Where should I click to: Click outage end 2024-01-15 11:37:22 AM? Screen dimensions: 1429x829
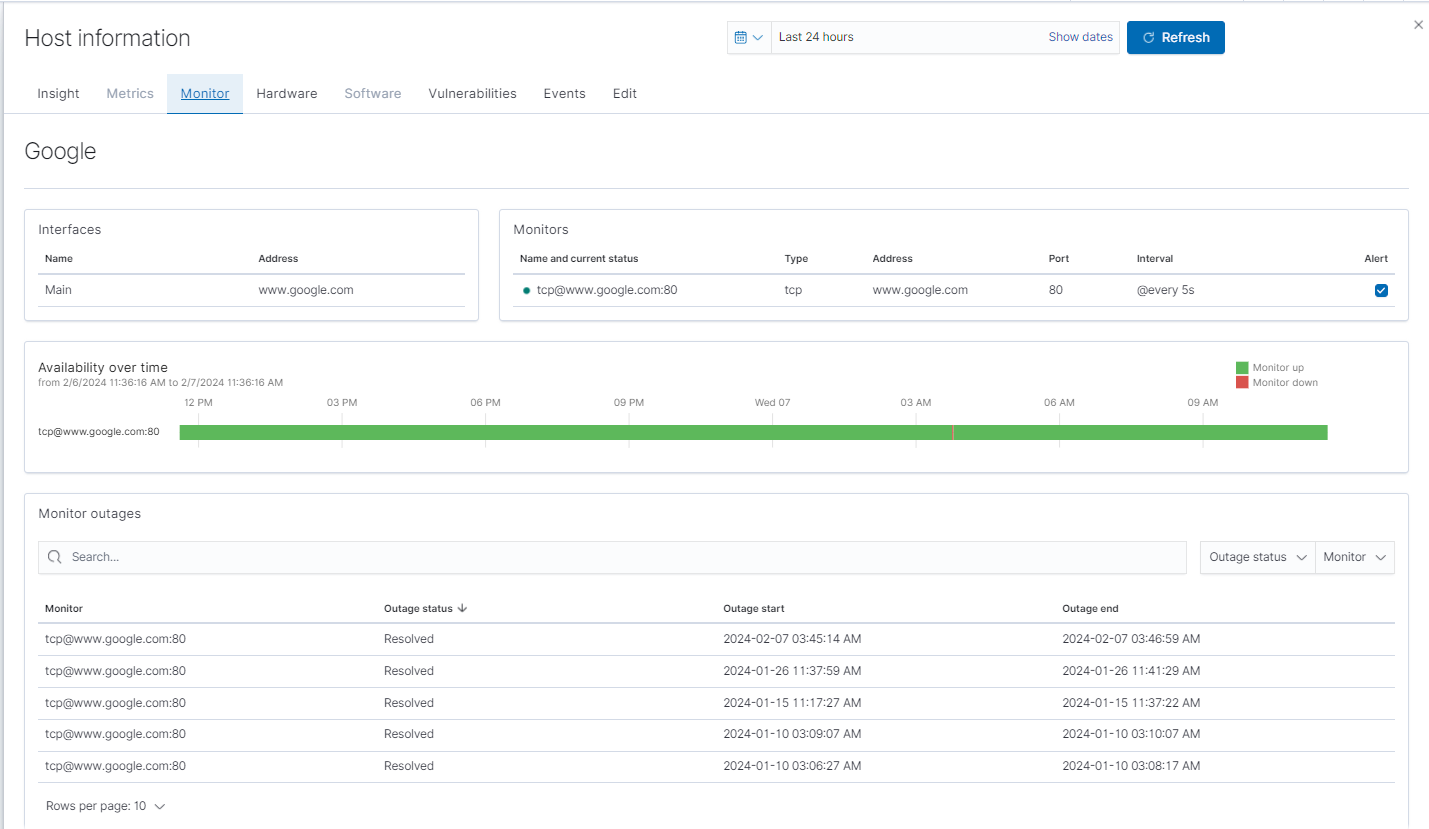pos(1131,703)
